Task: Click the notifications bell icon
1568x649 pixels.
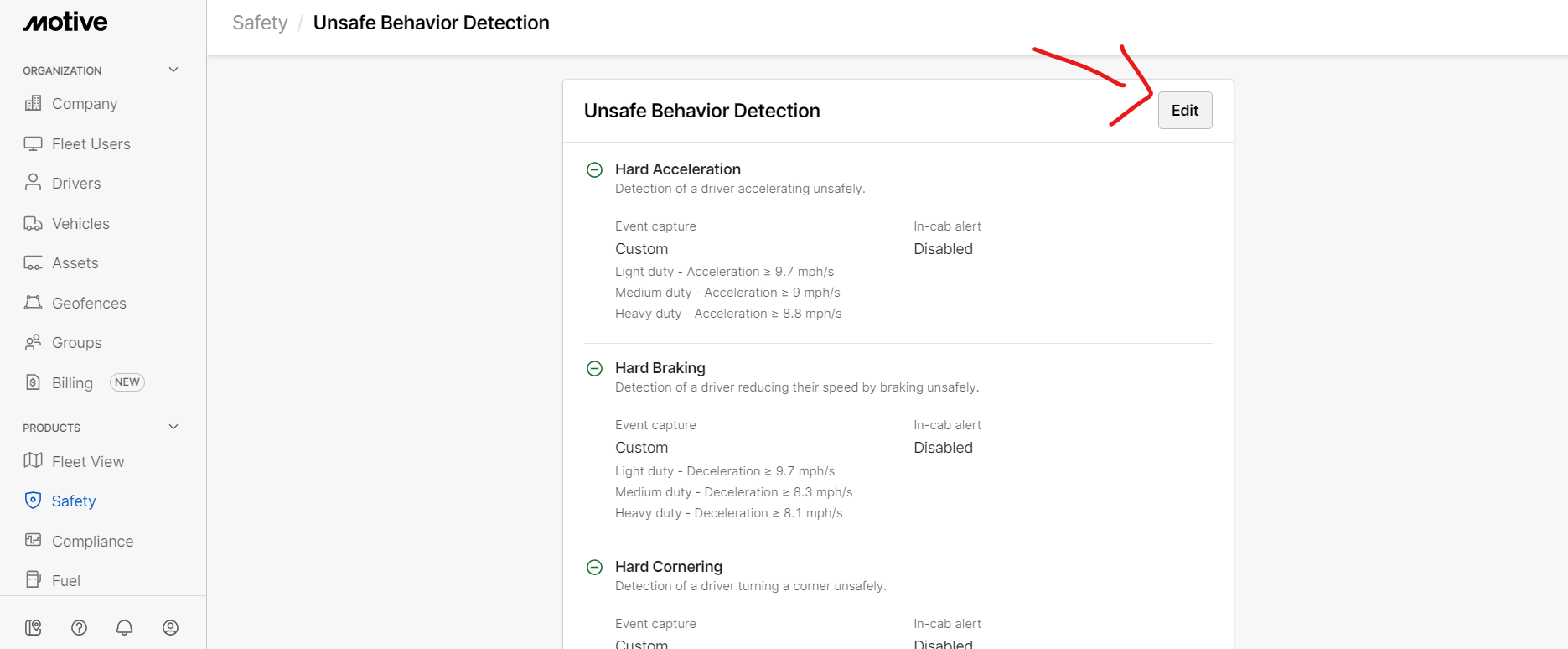Action: pyautogui.click(x=124, y=627)
